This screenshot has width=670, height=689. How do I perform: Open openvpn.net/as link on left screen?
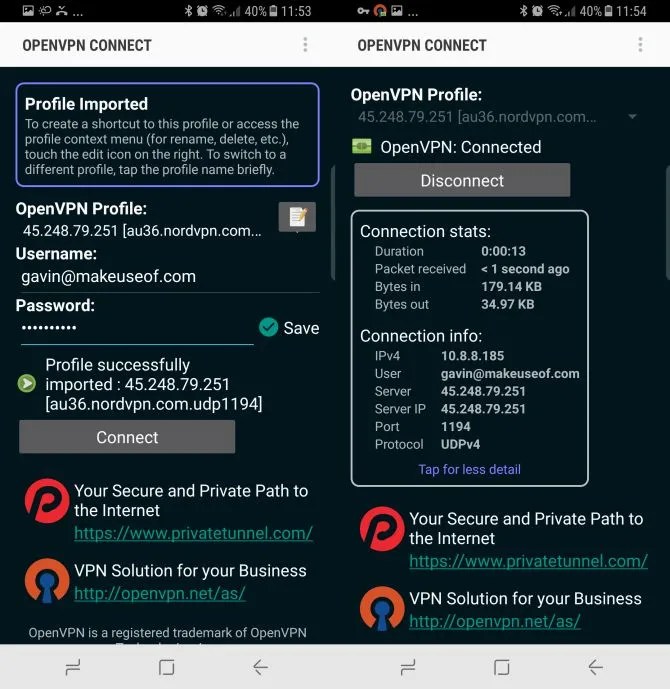159,594
